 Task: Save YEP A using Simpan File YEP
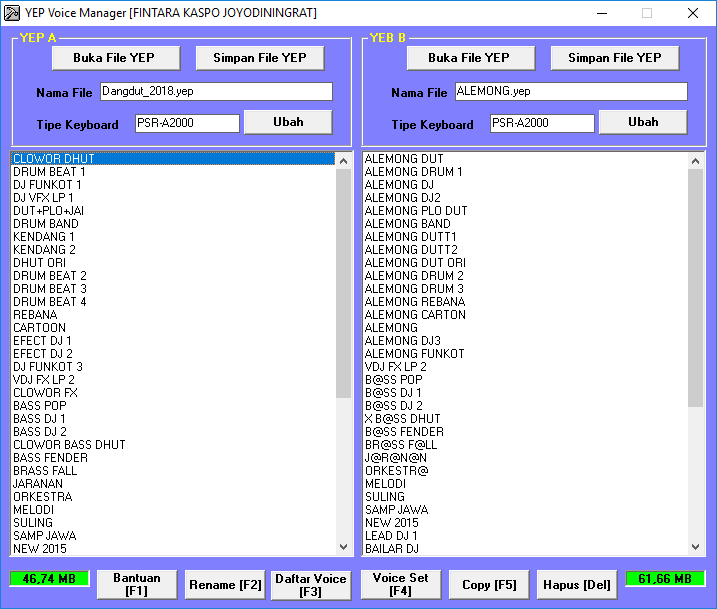pyautogui.click(x=260, y=58)
